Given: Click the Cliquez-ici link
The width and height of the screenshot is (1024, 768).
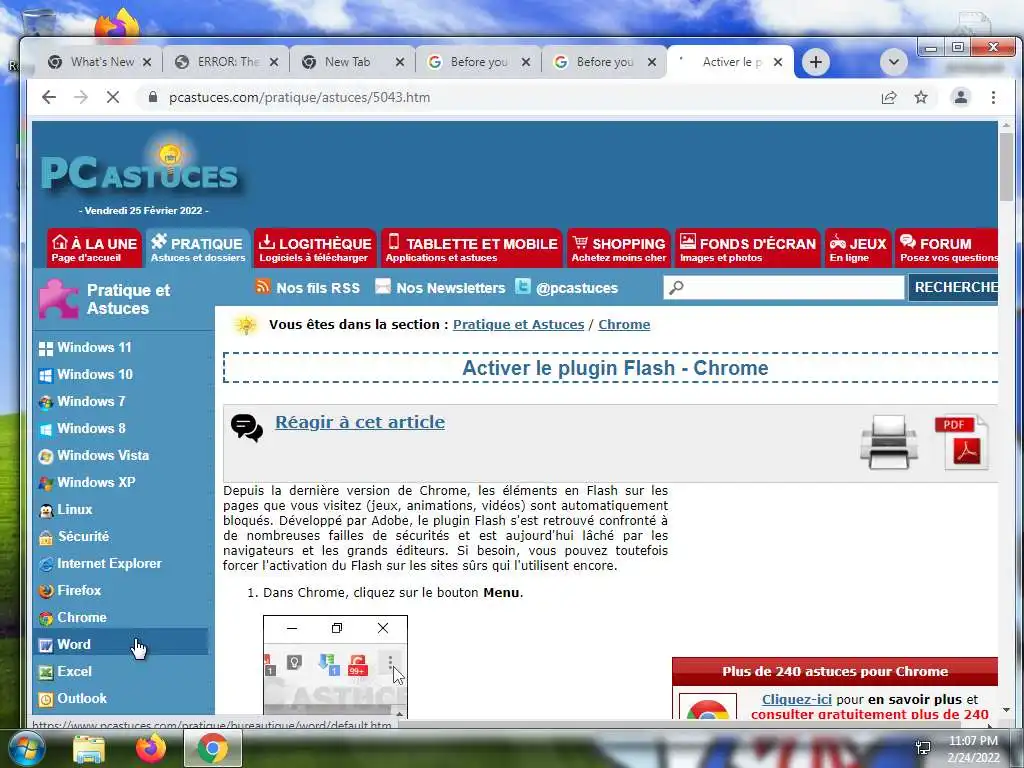Looking at the screenshot, I should coord(797,699).
